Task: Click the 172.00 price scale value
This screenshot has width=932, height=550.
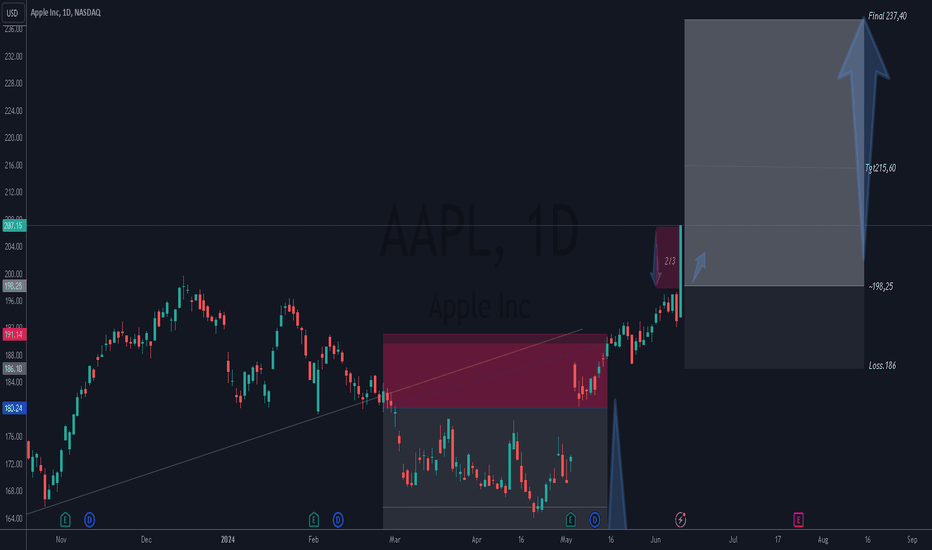Action: point(13,464)
